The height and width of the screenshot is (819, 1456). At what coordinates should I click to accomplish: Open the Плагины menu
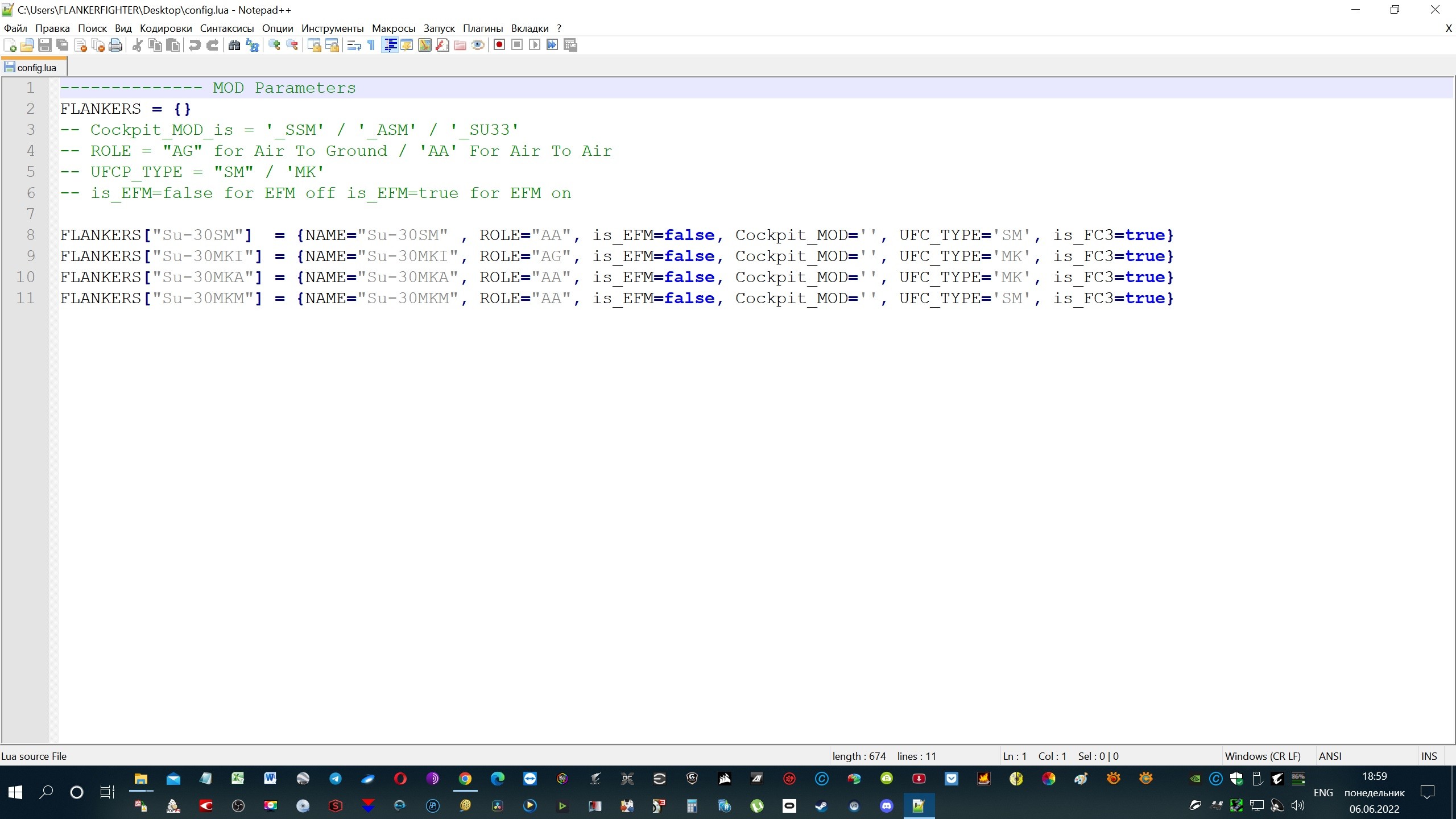click(x=483, y=28)
